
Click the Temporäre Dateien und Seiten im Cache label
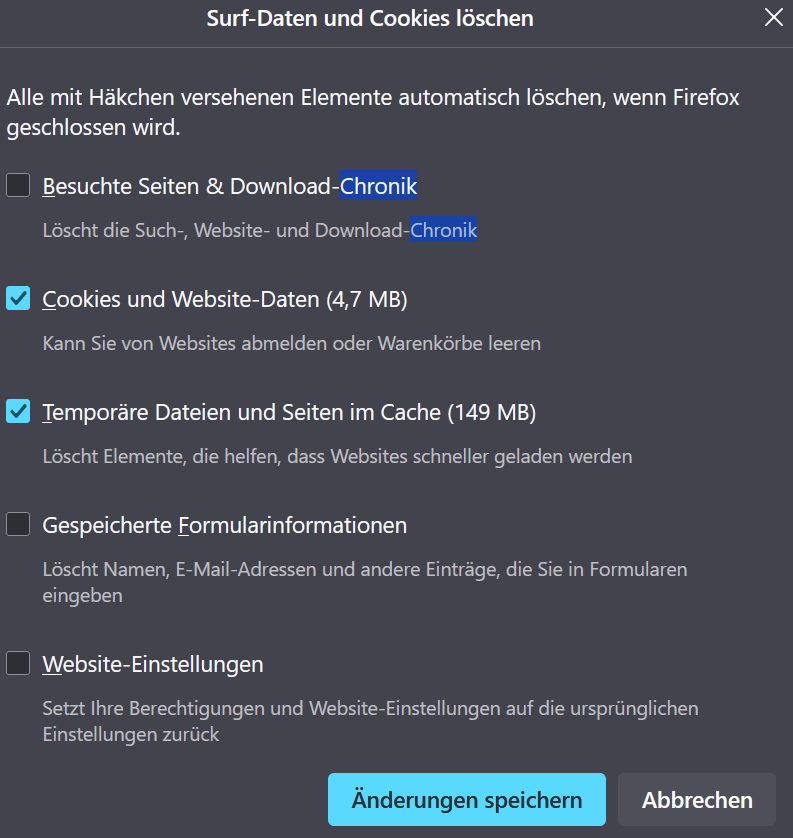click(289, 412)
